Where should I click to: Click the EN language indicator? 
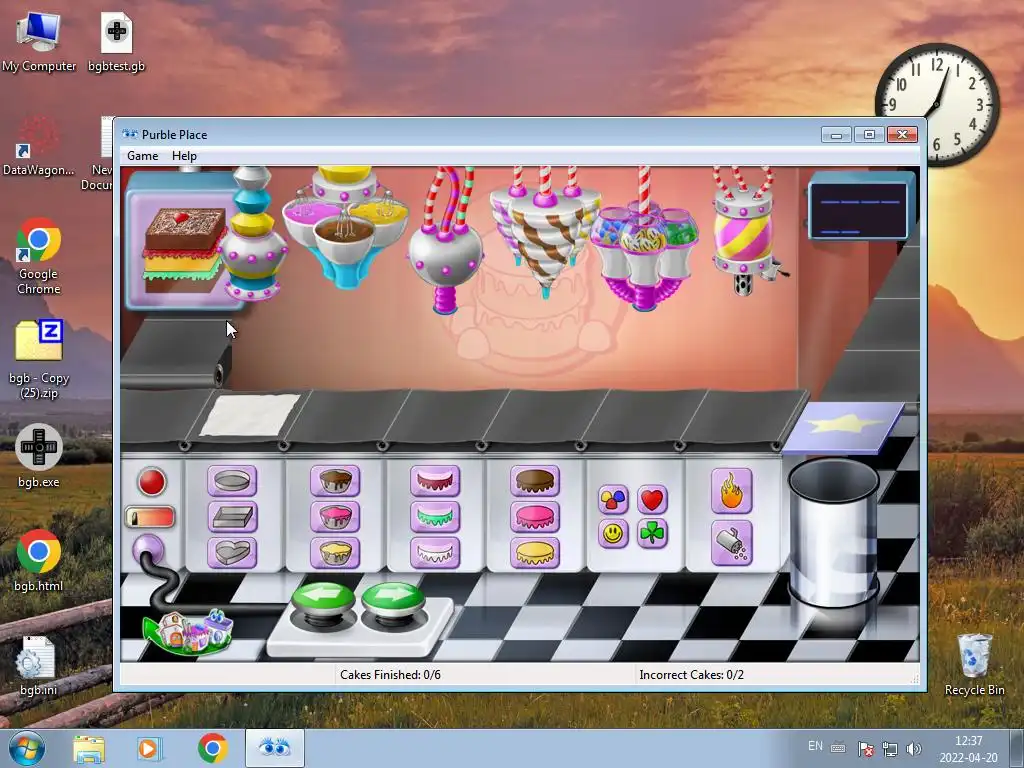tap(815, 746)
